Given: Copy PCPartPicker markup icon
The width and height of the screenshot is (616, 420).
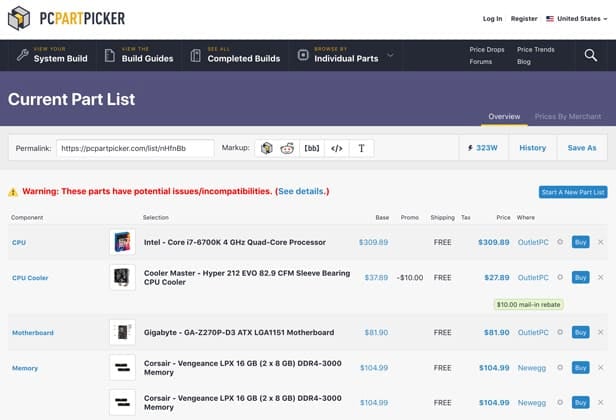Looking at the screenshot, I should click(267, 148).
